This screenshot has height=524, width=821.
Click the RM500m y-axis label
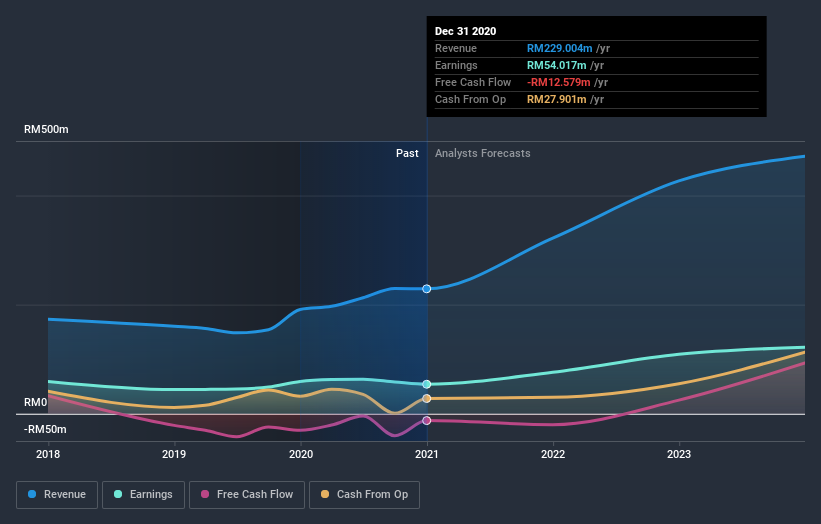[x=46, y=129]
